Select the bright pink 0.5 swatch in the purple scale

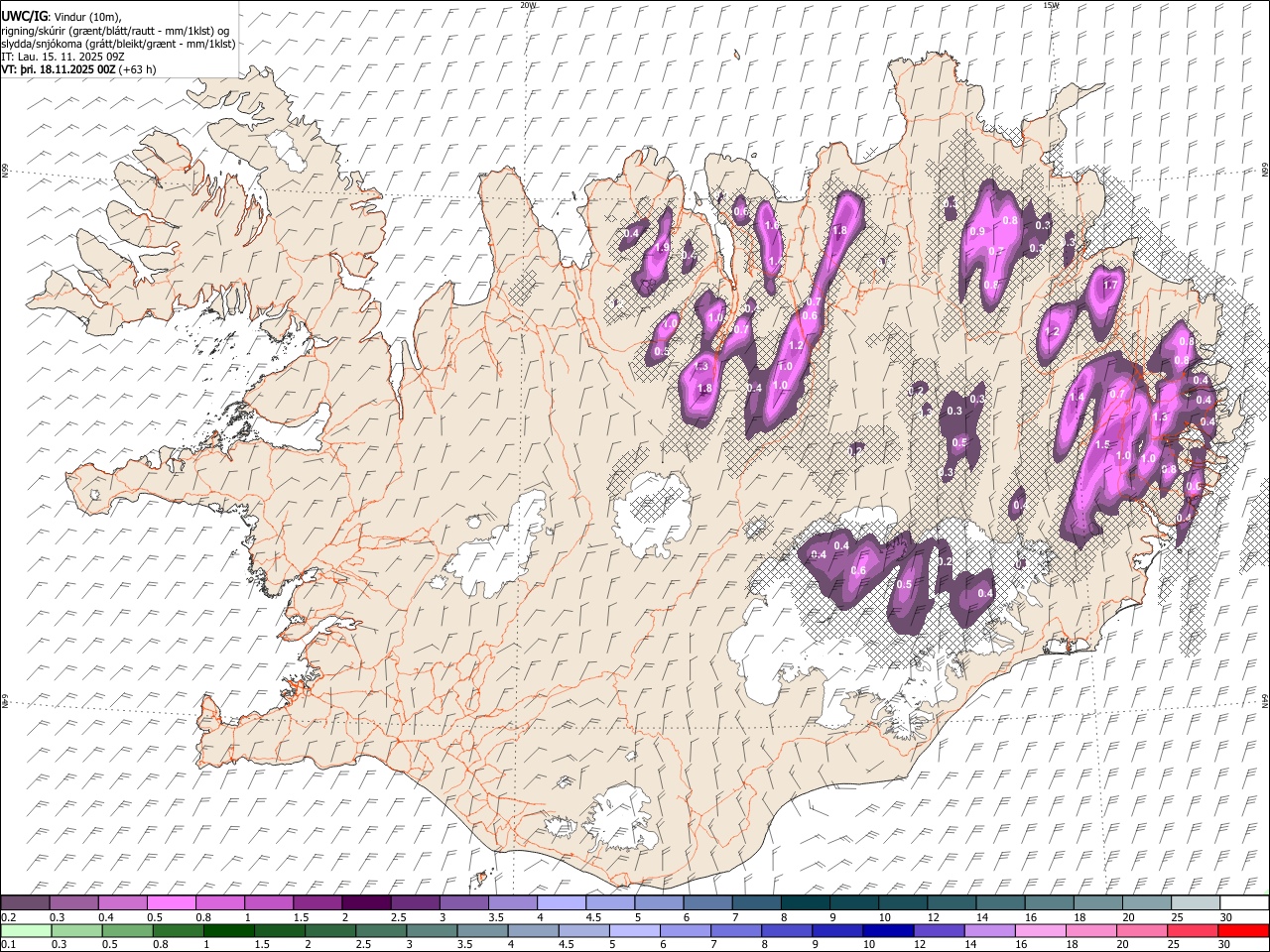click(171, 901)
